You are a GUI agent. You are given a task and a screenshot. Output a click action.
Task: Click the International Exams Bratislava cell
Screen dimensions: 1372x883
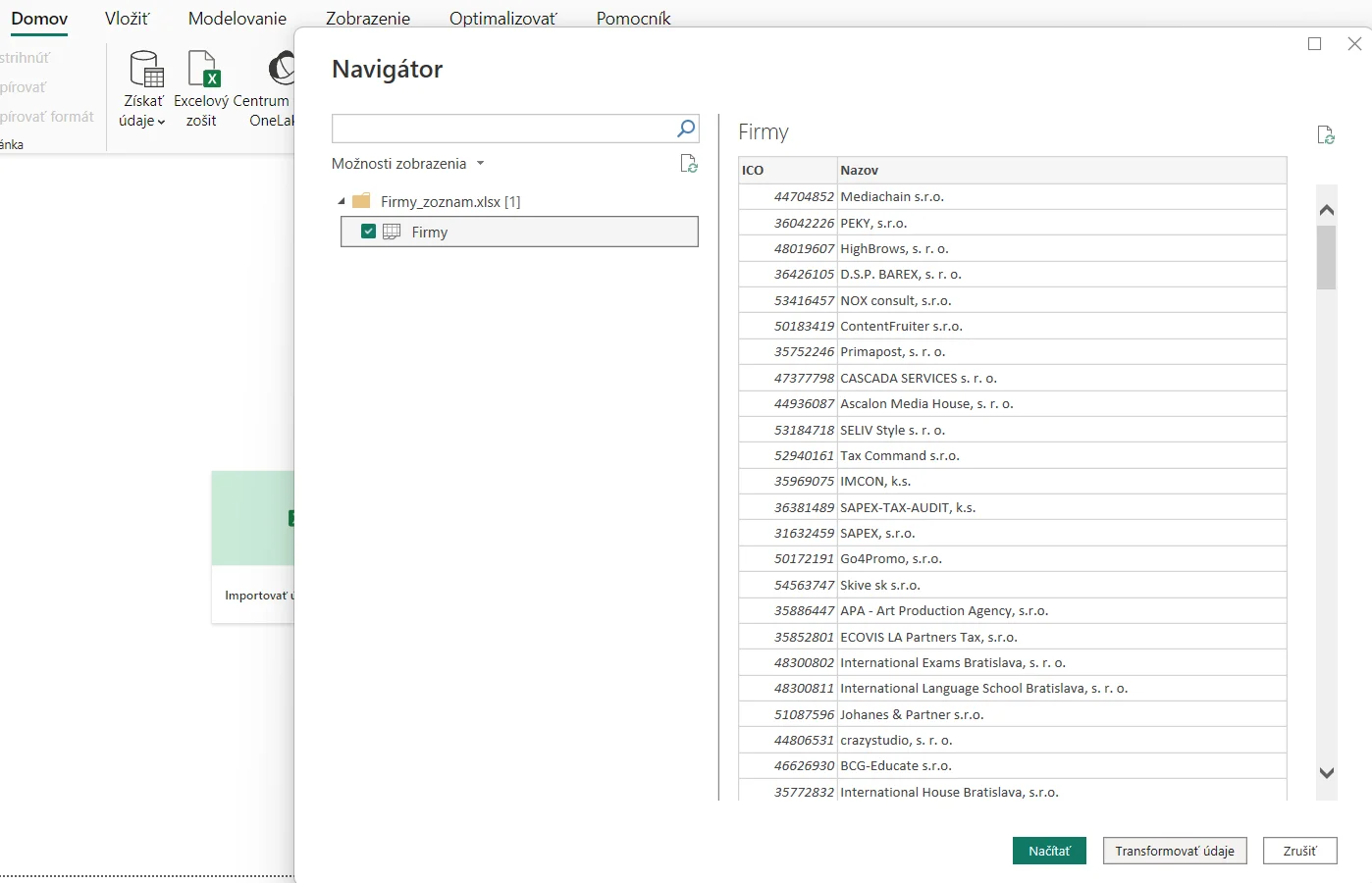tap(1062, 662)
